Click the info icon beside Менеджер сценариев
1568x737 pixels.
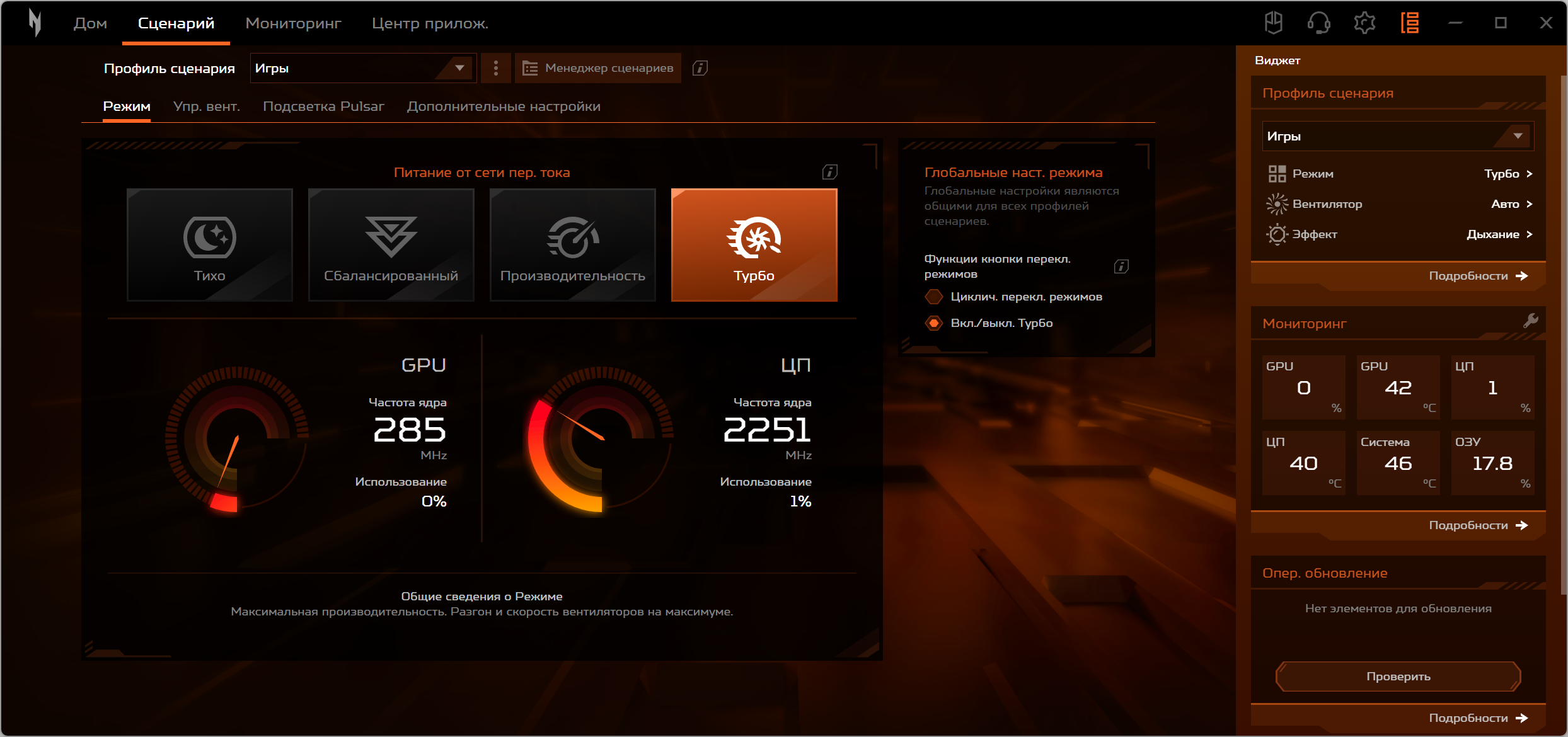(700, 68)
